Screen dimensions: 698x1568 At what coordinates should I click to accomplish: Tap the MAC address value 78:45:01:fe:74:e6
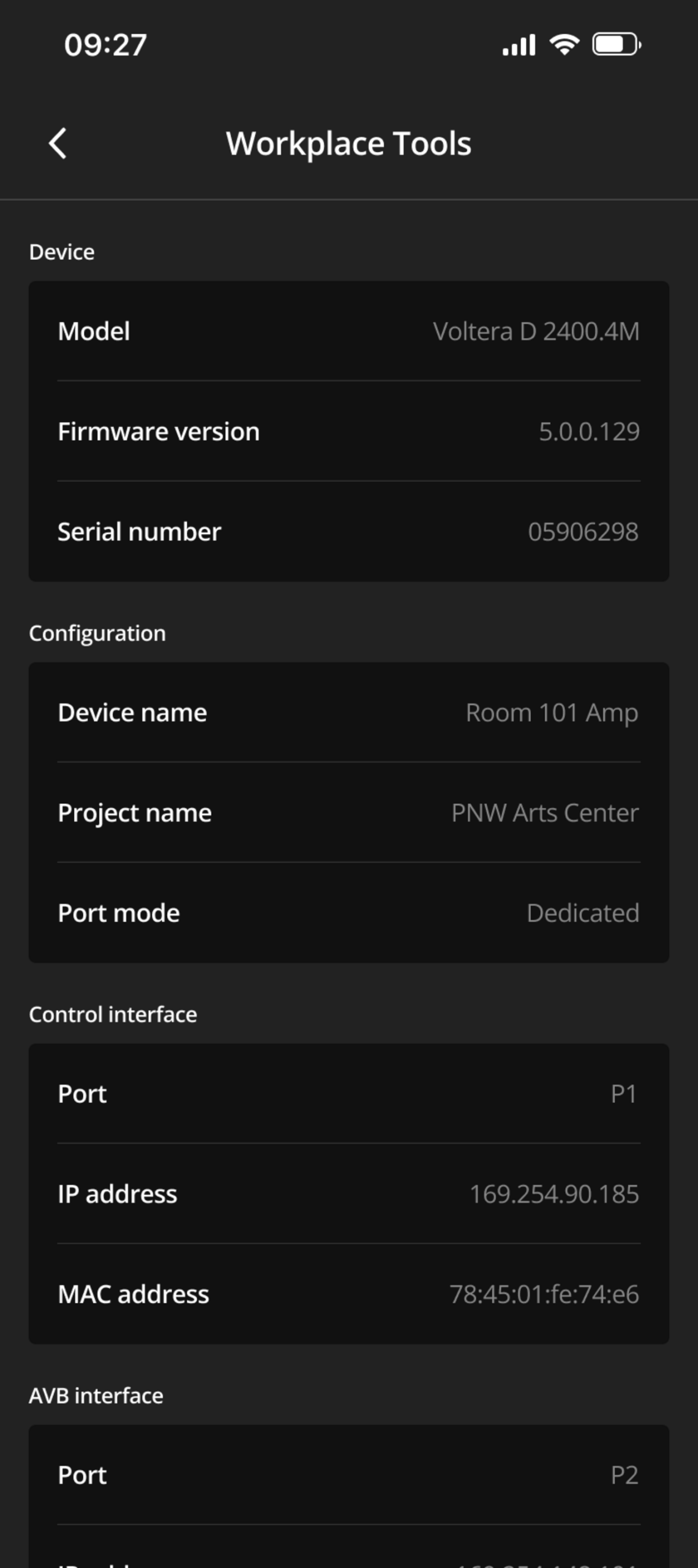544,1294
